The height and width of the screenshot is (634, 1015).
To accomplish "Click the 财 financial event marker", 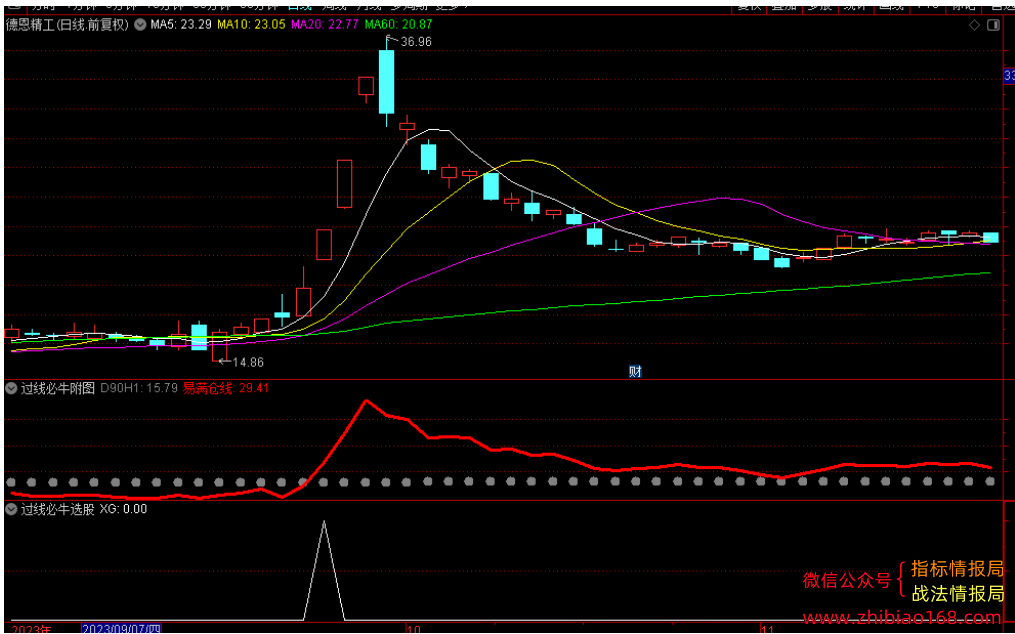I will pyautogui.click(x=635, y=372).
